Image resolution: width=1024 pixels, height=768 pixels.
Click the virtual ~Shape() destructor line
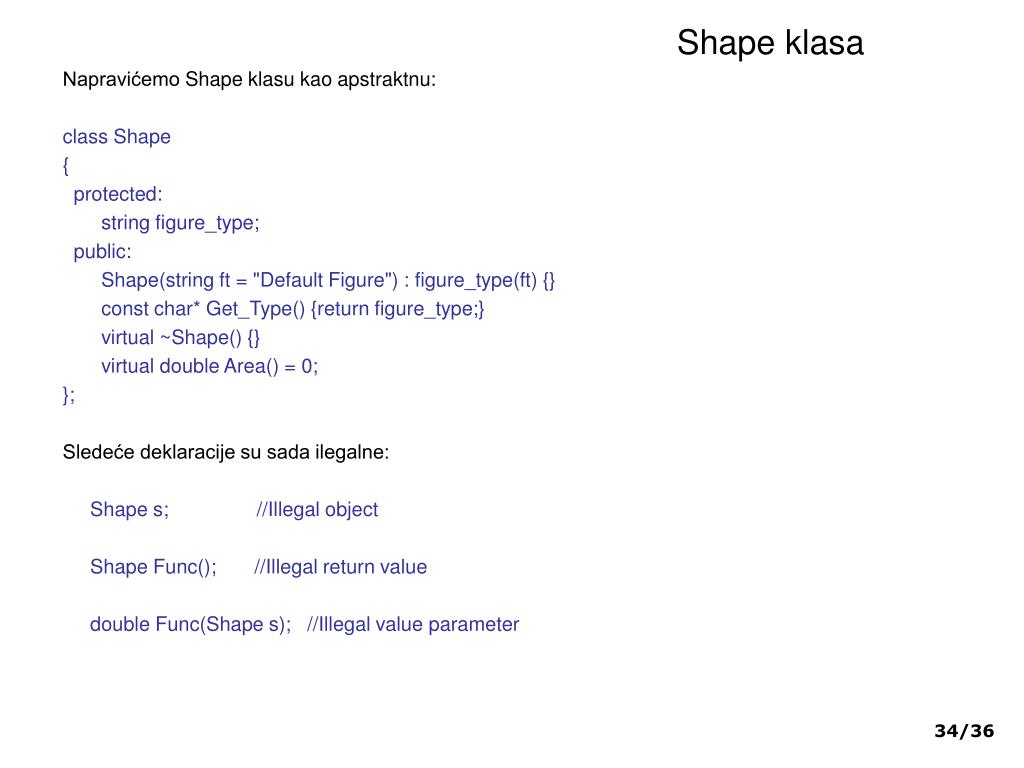tap(180, 338)
